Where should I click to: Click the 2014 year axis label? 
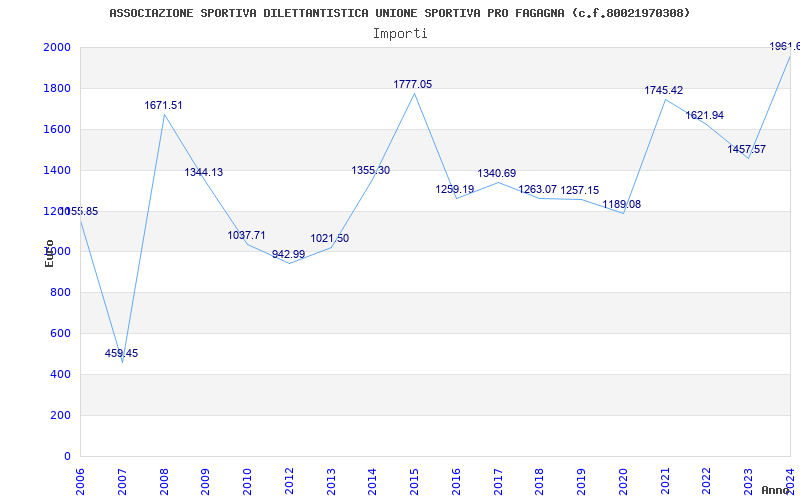tap(373, 482)
